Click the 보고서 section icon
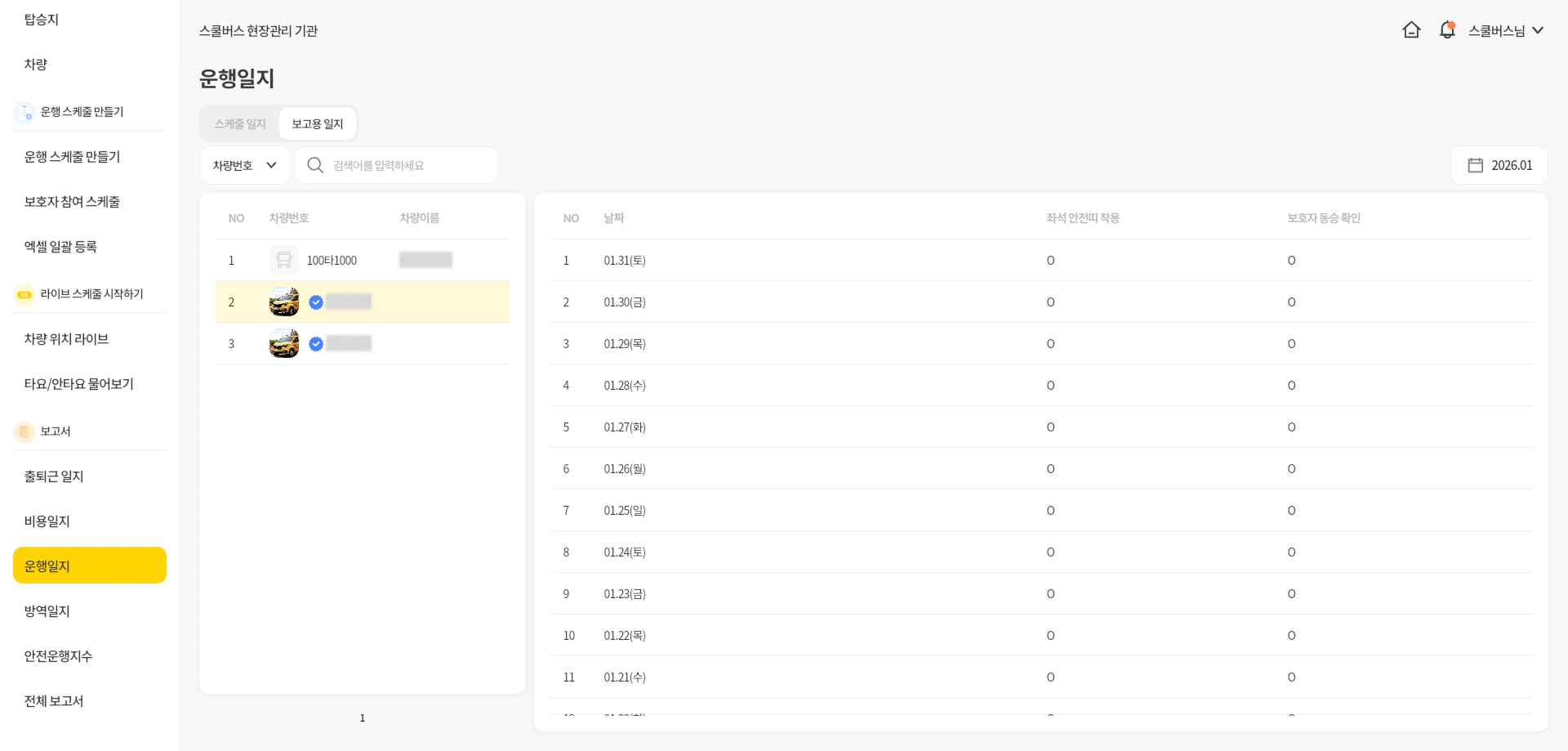 click(x=24, y=431)
